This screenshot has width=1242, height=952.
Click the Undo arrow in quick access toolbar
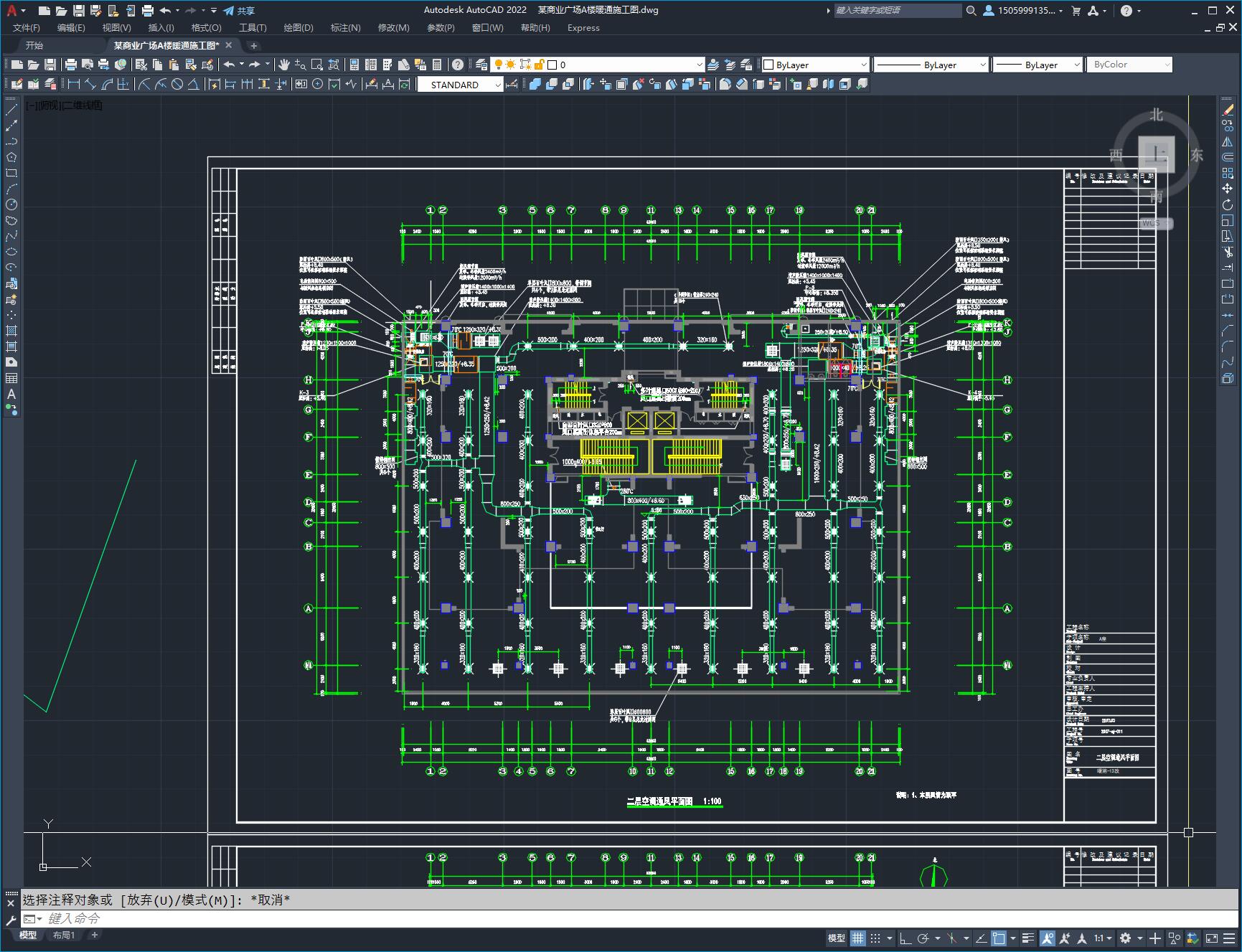click(x=165, y=11)
